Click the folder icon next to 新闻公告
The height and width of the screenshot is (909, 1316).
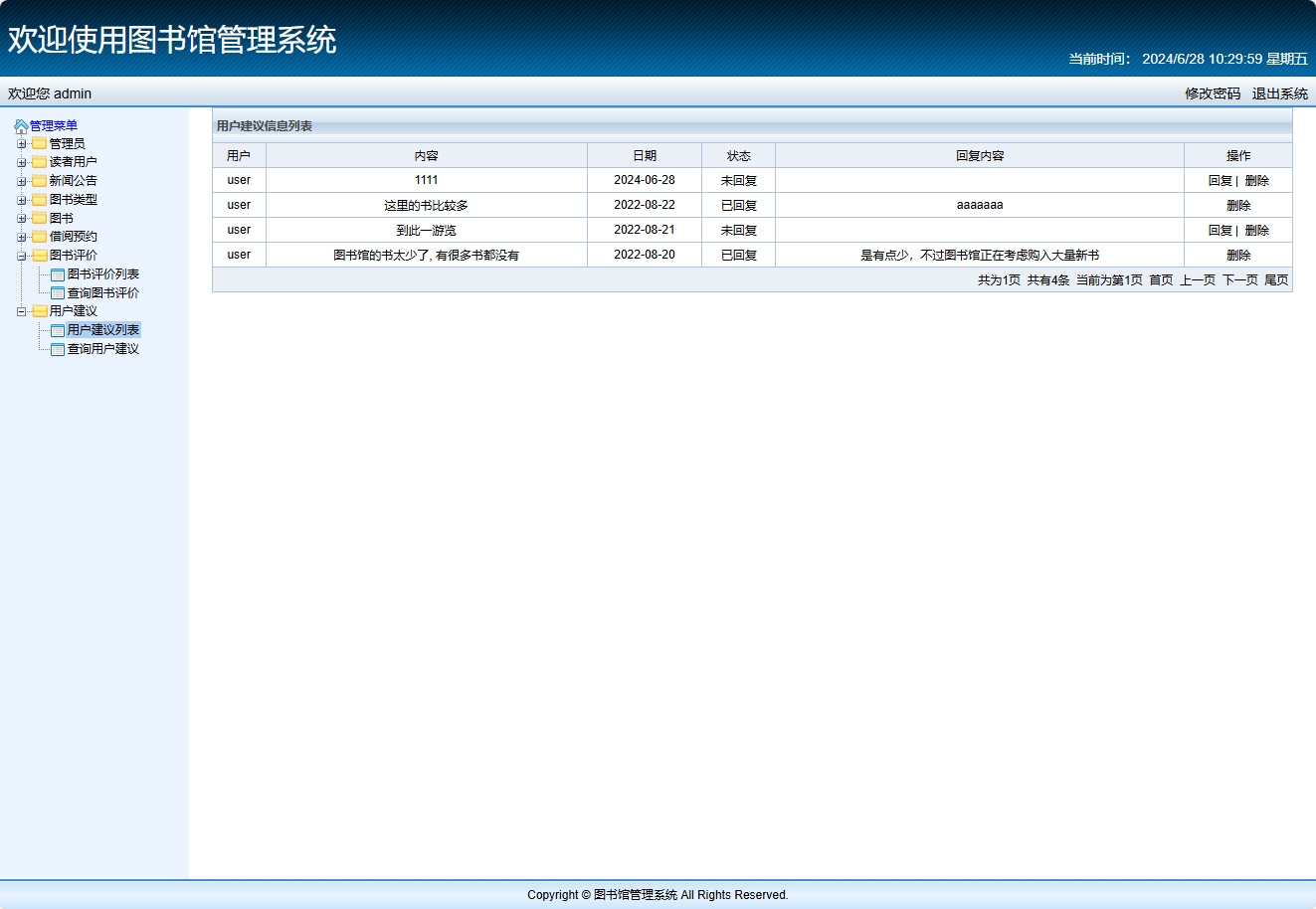[x=40, y=181]
